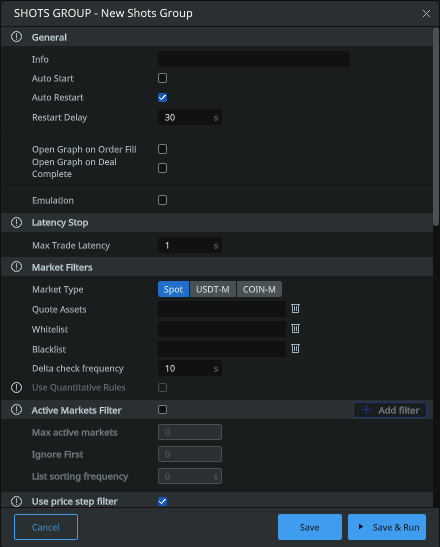
Task: Delete Blacklist entries via trash icon
Action: pos(296,348)
